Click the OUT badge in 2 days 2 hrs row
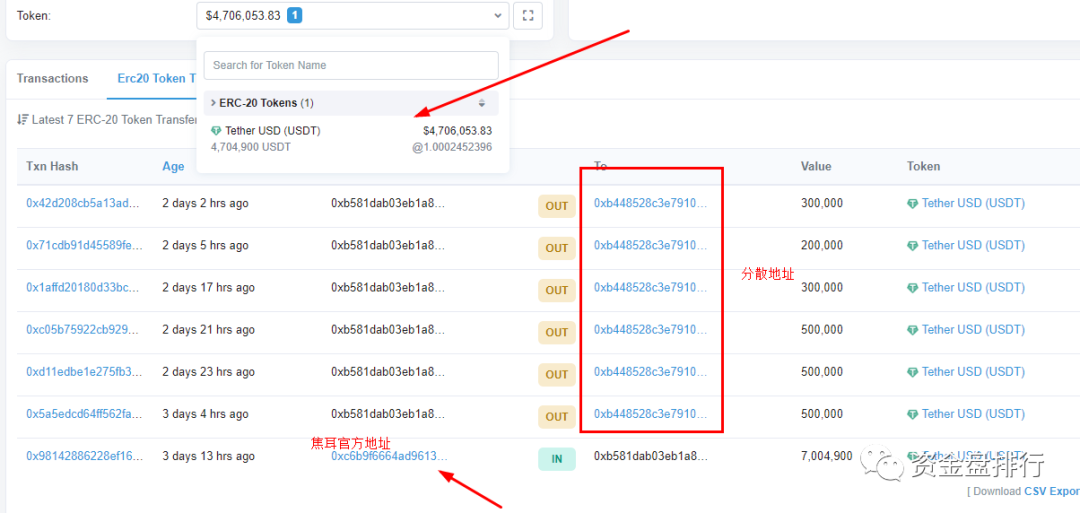Image resolution: width=1080 pixels, height=513 pixels. (557, 206)
